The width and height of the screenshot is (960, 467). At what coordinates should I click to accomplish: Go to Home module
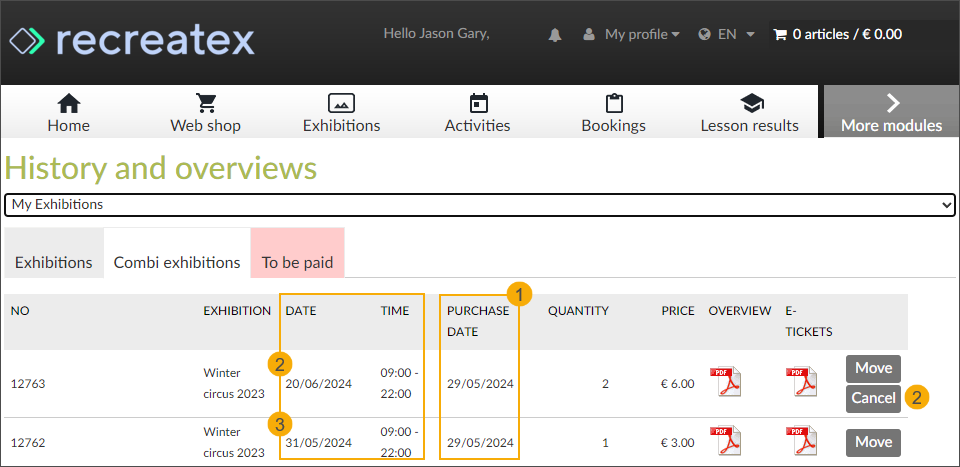(x=68, y=113)
